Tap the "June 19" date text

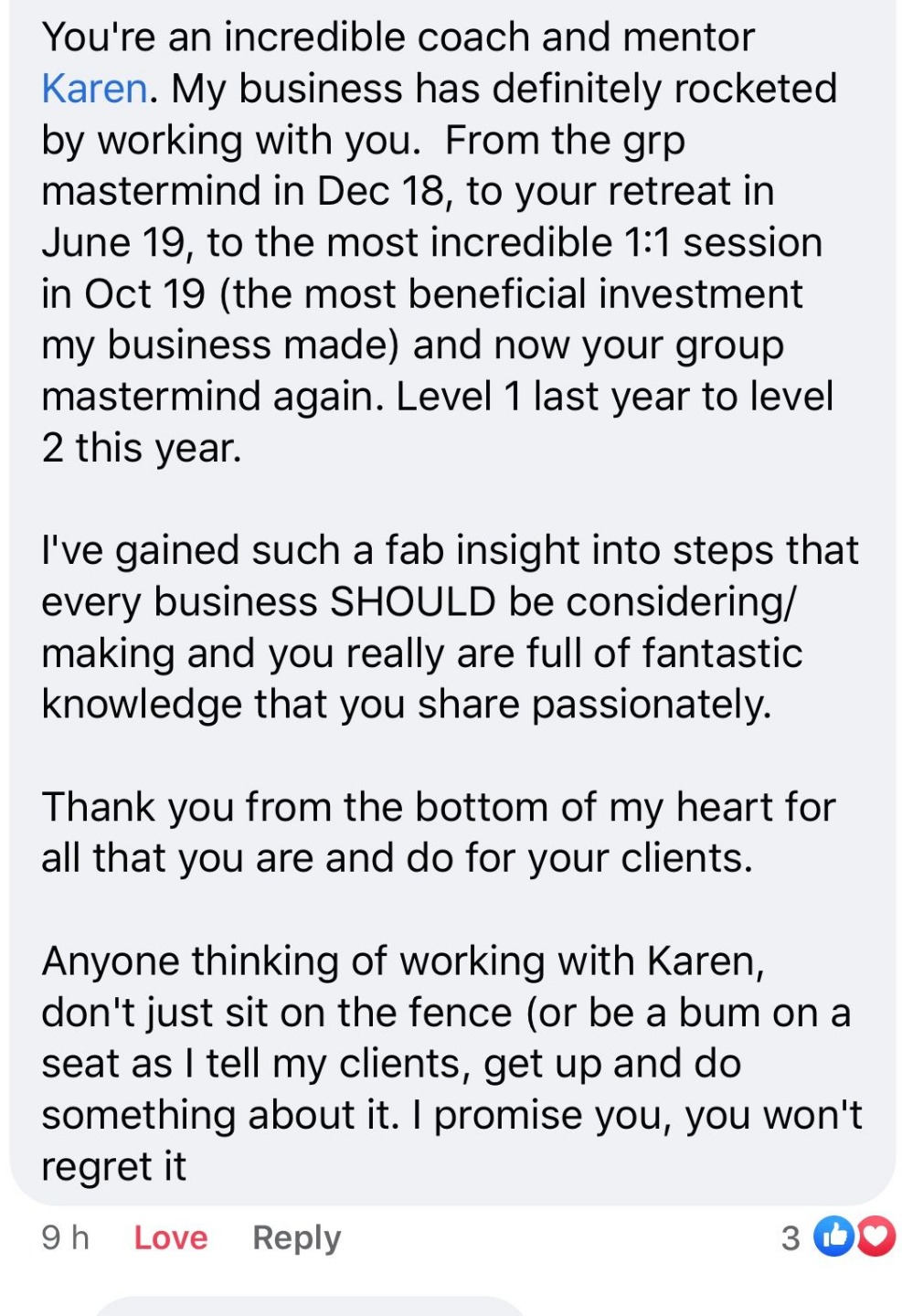[113, 243]
